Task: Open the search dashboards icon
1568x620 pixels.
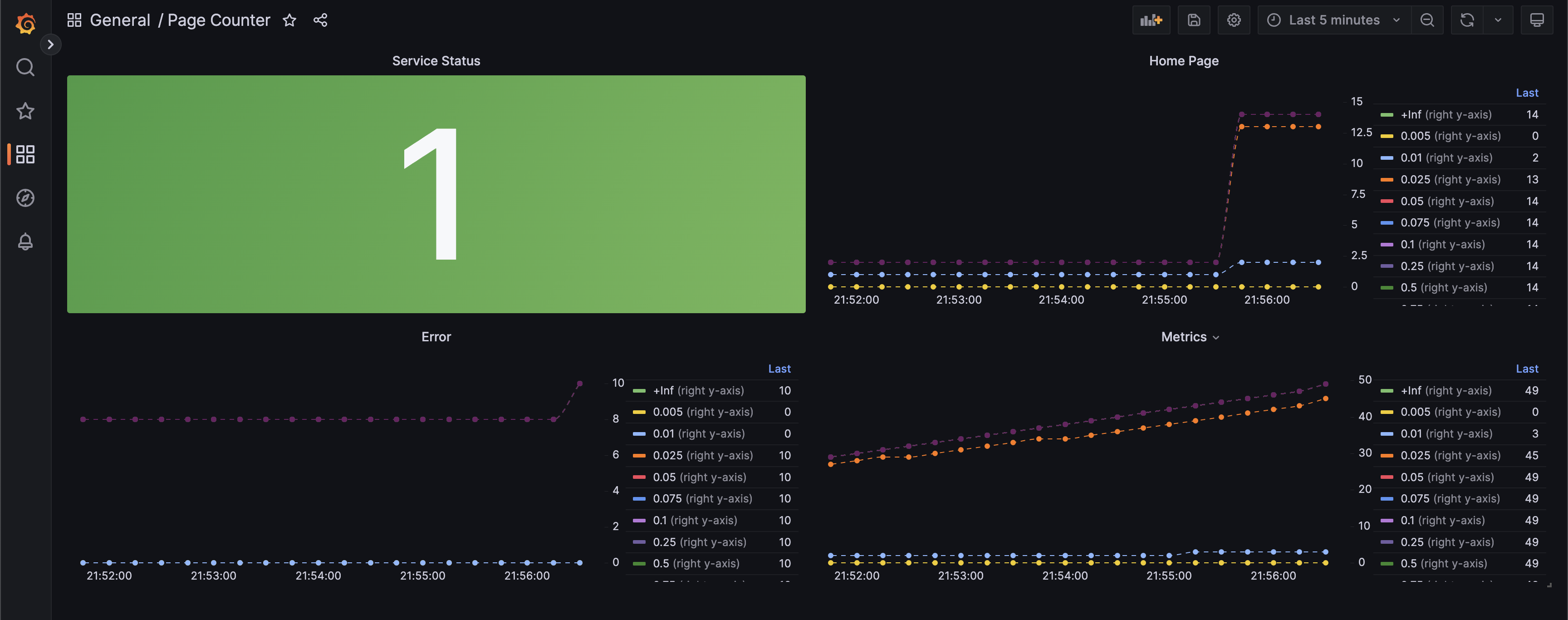Action: coord(25,67)
